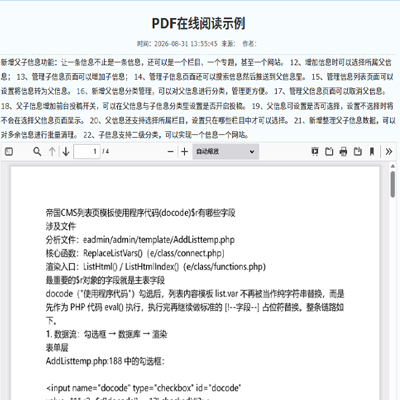Download the PDF file
400x400 pixels.
point(358,152)
